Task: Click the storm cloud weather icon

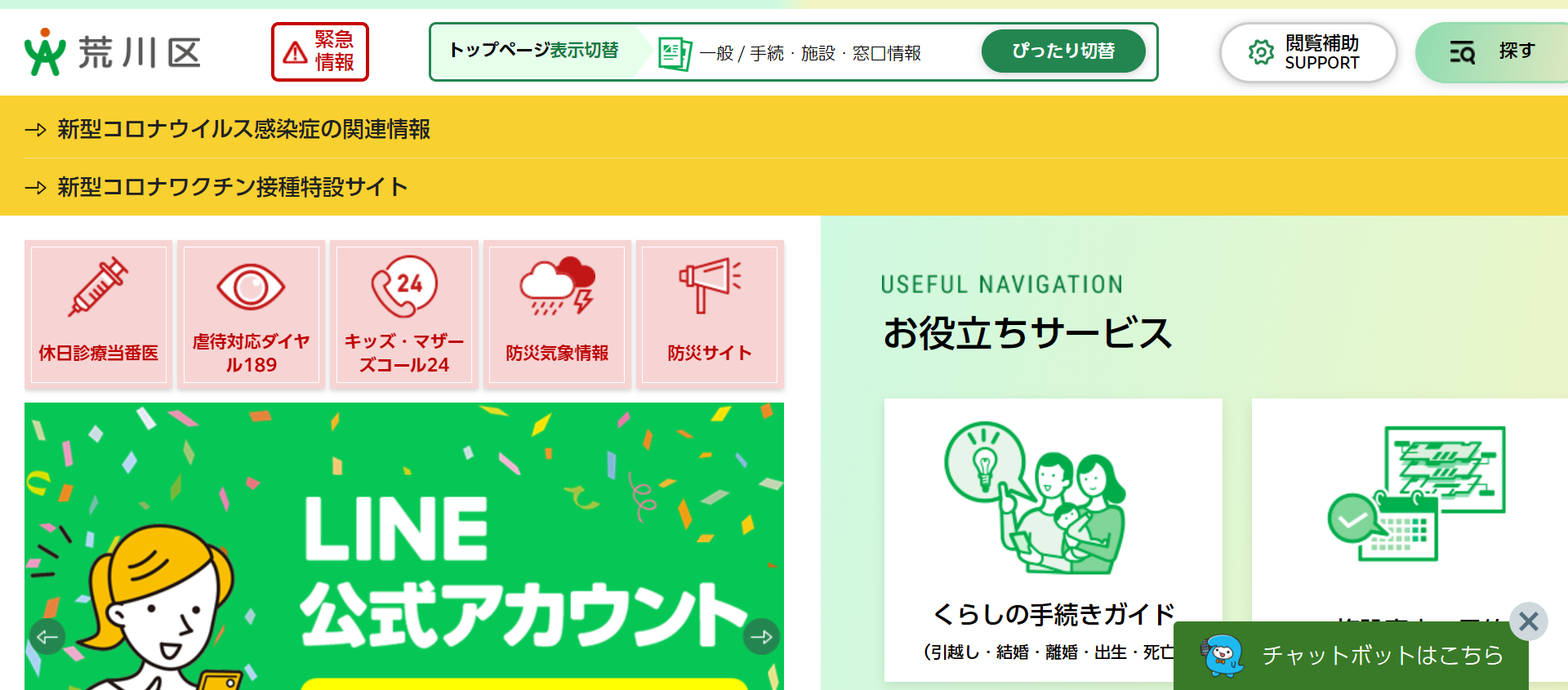Action: pos(558,287)
